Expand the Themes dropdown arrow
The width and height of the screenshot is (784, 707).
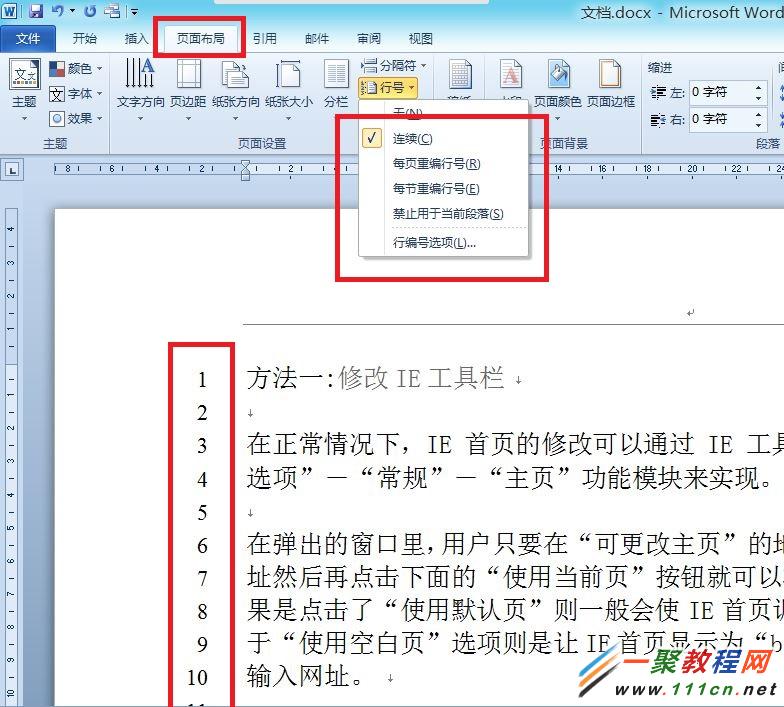[x=24, y=118]
